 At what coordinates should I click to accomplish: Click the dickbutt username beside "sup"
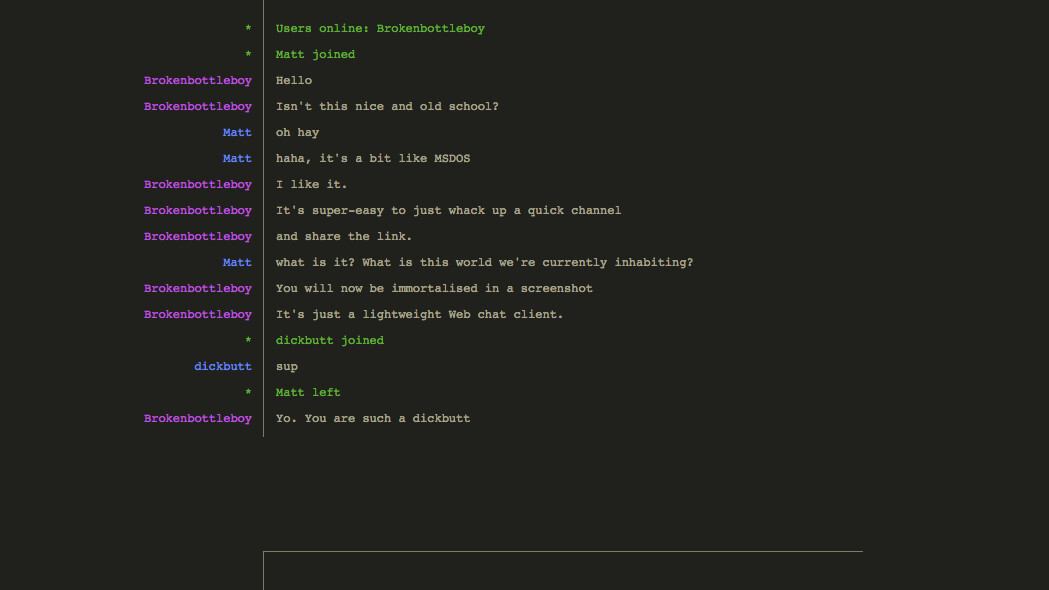click(x=223, y=367)
